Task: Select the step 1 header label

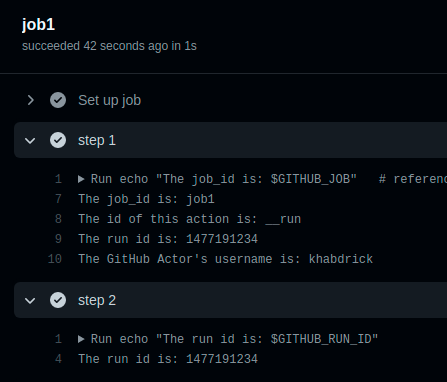Action: coord(97,140)
